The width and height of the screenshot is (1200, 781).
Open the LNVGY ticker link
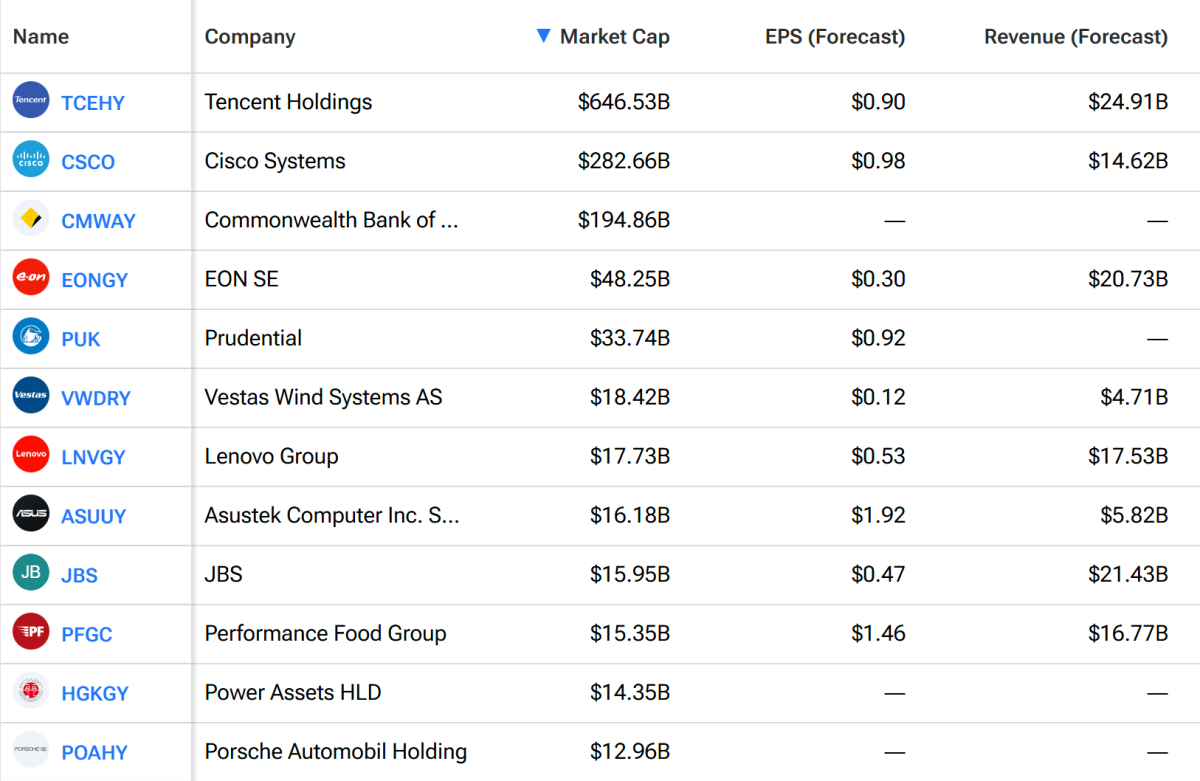pyautogui.click(x=94, y=457)
